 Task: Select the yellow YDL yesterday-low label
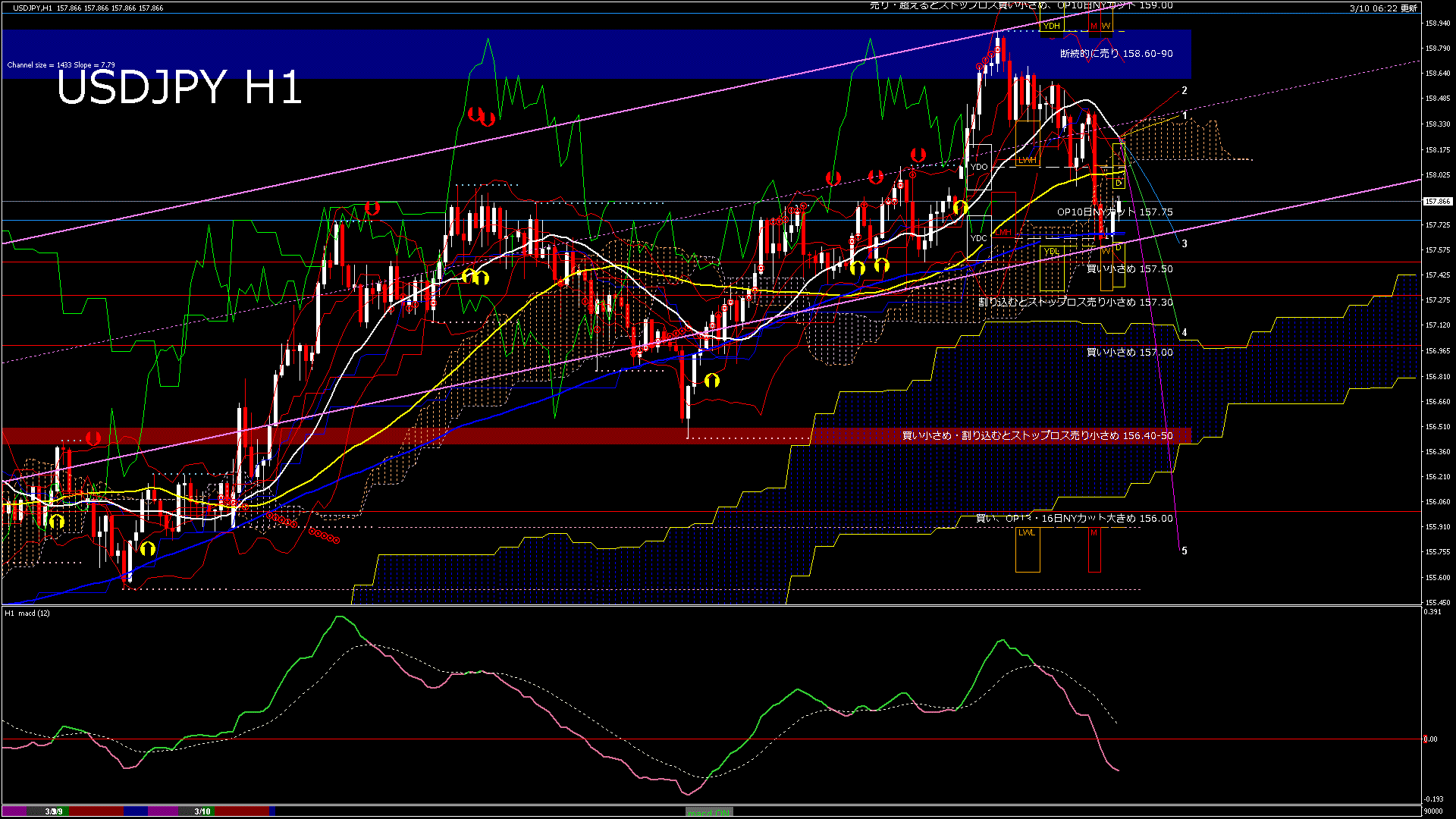pyautogui.click(x=1051, y=252)
